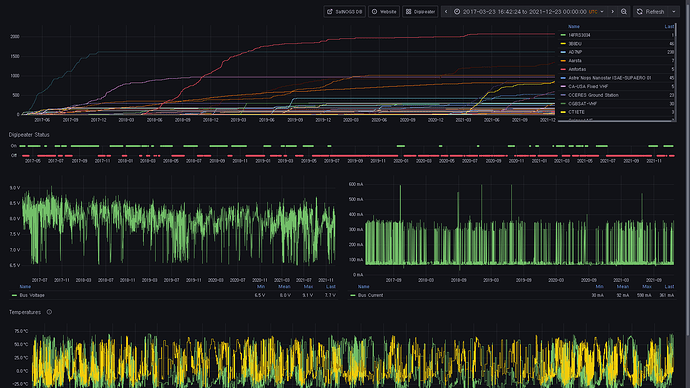Toggle the Aarsta series in legend

pyautogui.click(x=575, y=61)
